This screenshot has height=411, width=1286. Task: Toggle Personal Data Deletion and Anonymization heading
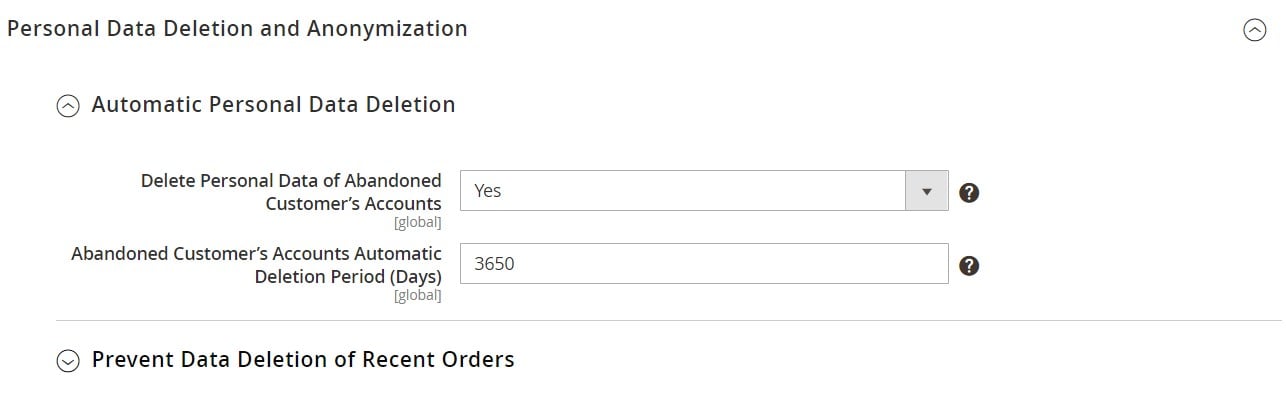[237, 29]
